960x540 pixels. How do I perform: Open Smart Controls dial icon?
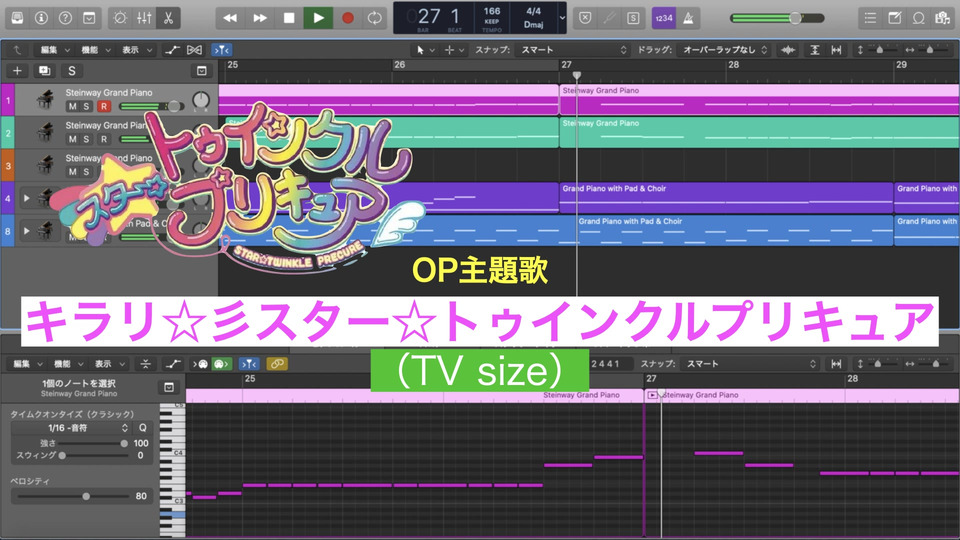point(120,18)
